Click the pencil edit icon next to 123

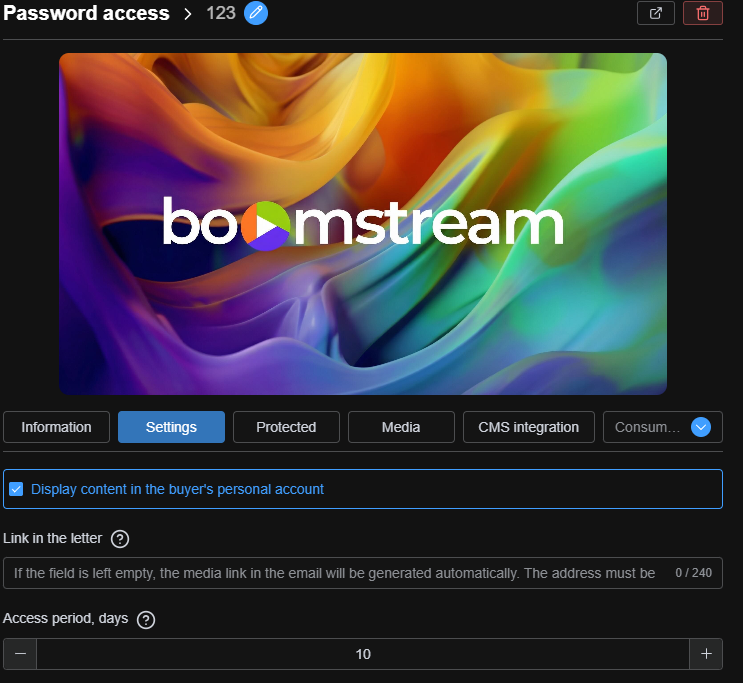256,13
